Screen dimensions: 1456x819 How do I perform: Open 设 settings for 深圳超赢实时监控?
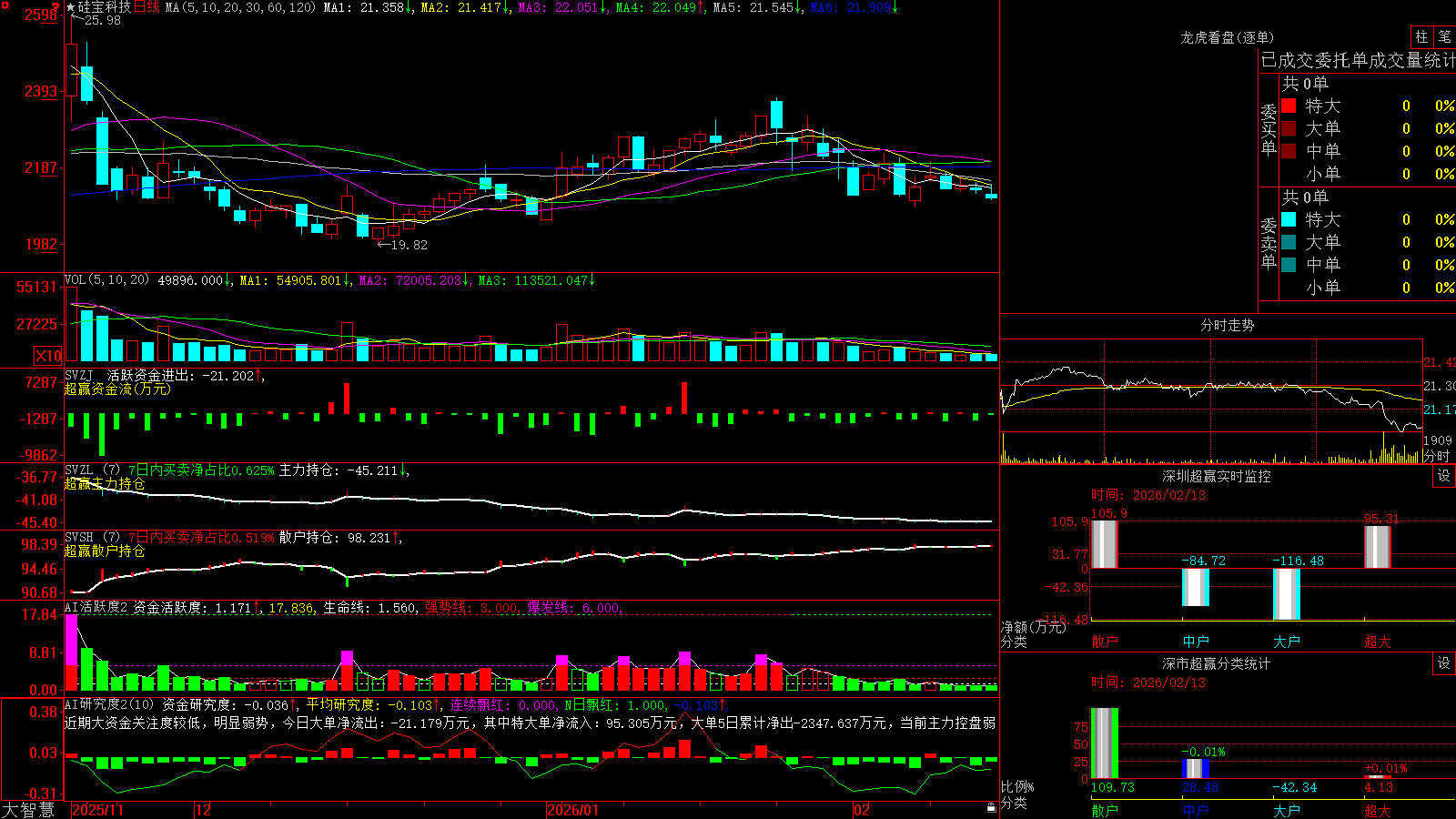pyautogui.click(x=1444, y=476)
